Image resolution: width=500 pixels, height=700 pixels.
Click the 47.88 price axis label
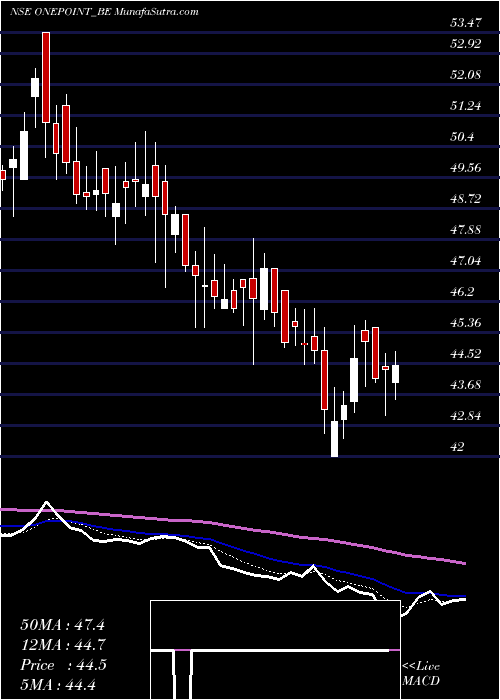coord(466,230)
